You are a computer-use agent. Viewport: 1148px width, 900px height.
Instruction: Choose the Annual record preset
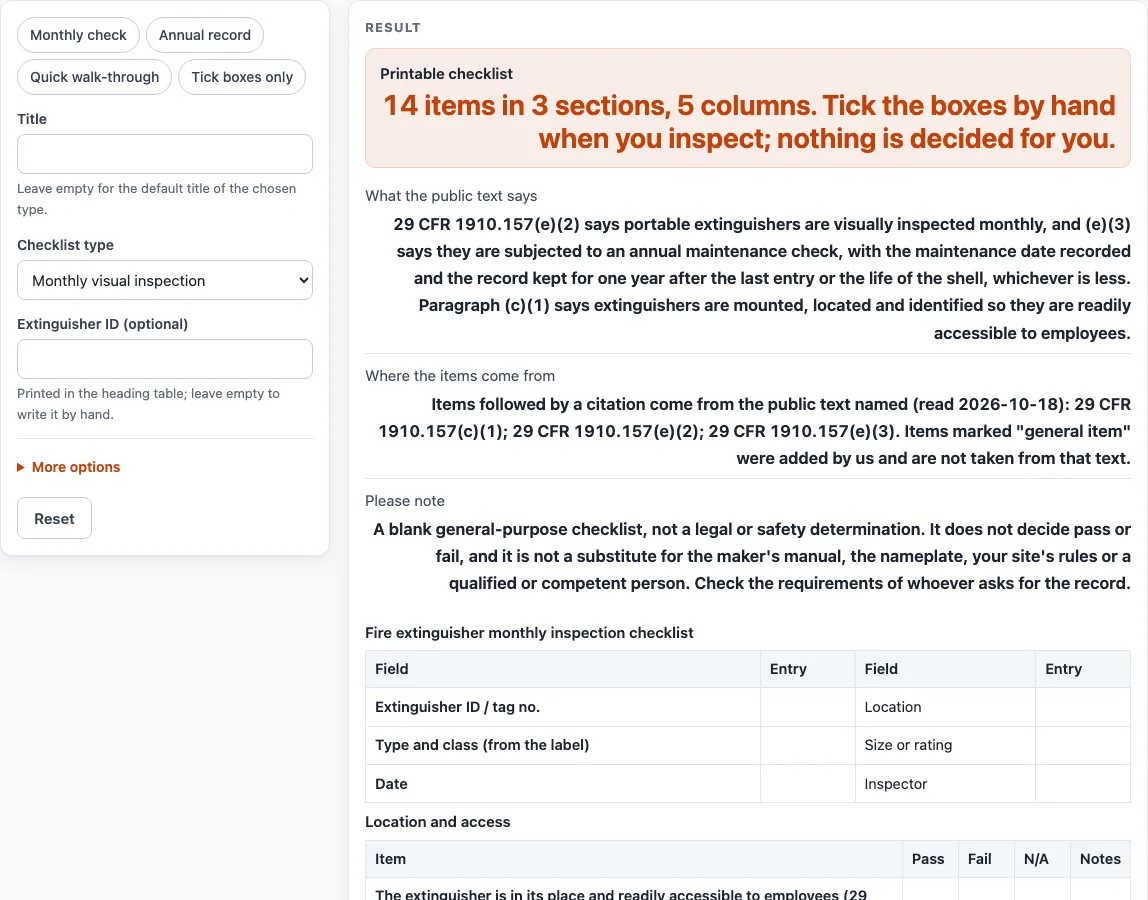pyautogui.click(x=205, y=35)
